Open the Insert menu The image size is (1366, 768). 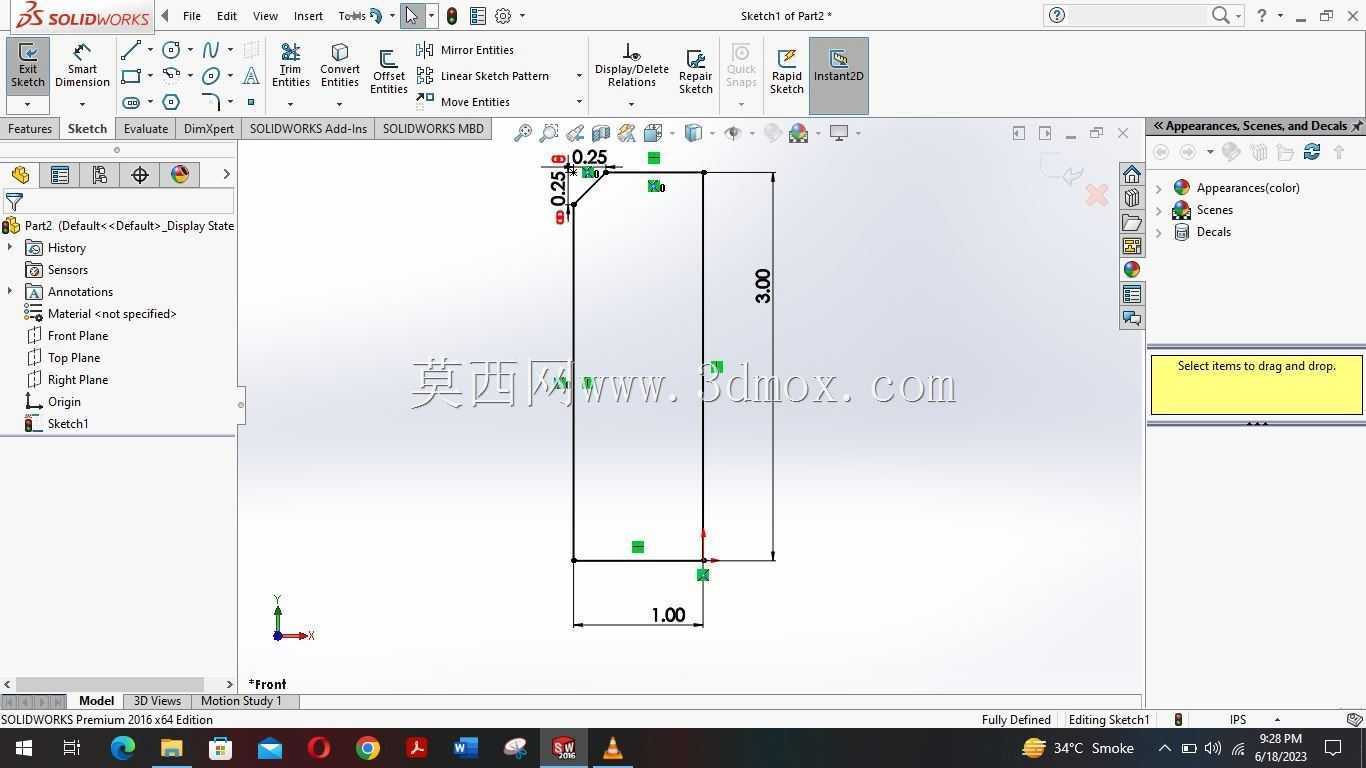pyautogui.click(x=308, y=16)
